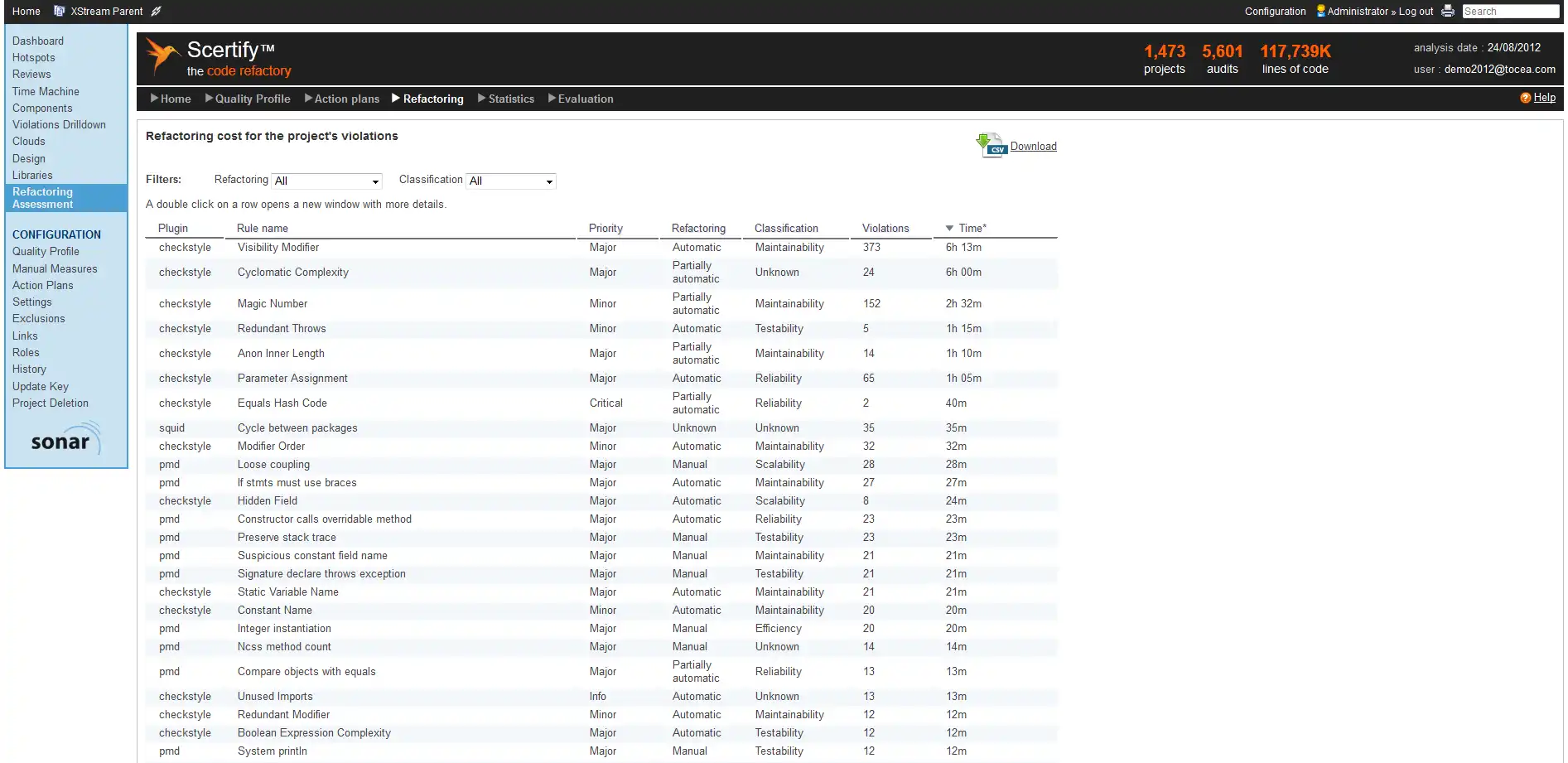Open the Evaluation tab
This screenshot has width=1568, height=763.
(581, 99)
